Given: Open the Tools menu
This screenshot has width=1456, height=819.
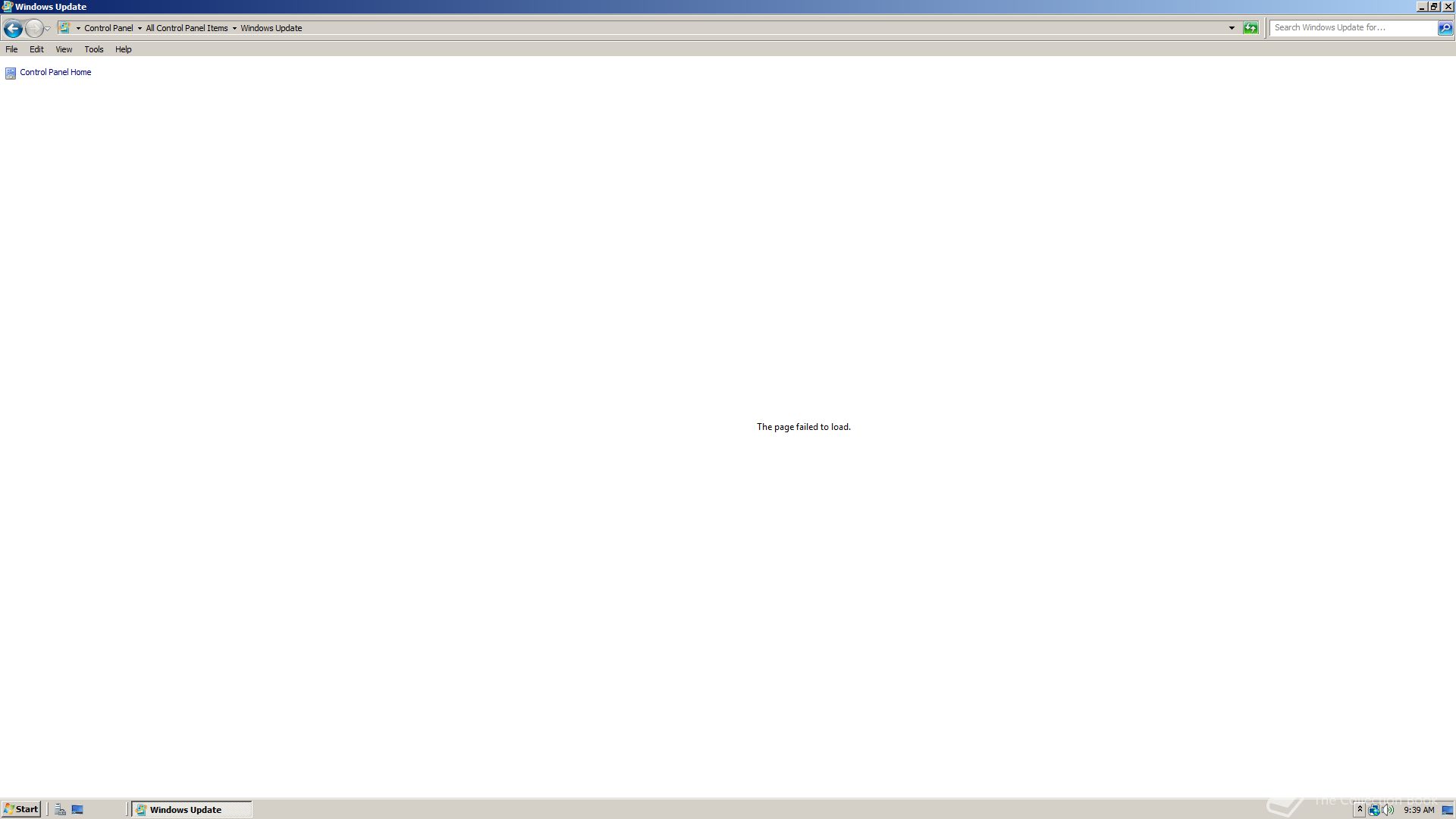Looking at the screenshot, I should [94, 49].
